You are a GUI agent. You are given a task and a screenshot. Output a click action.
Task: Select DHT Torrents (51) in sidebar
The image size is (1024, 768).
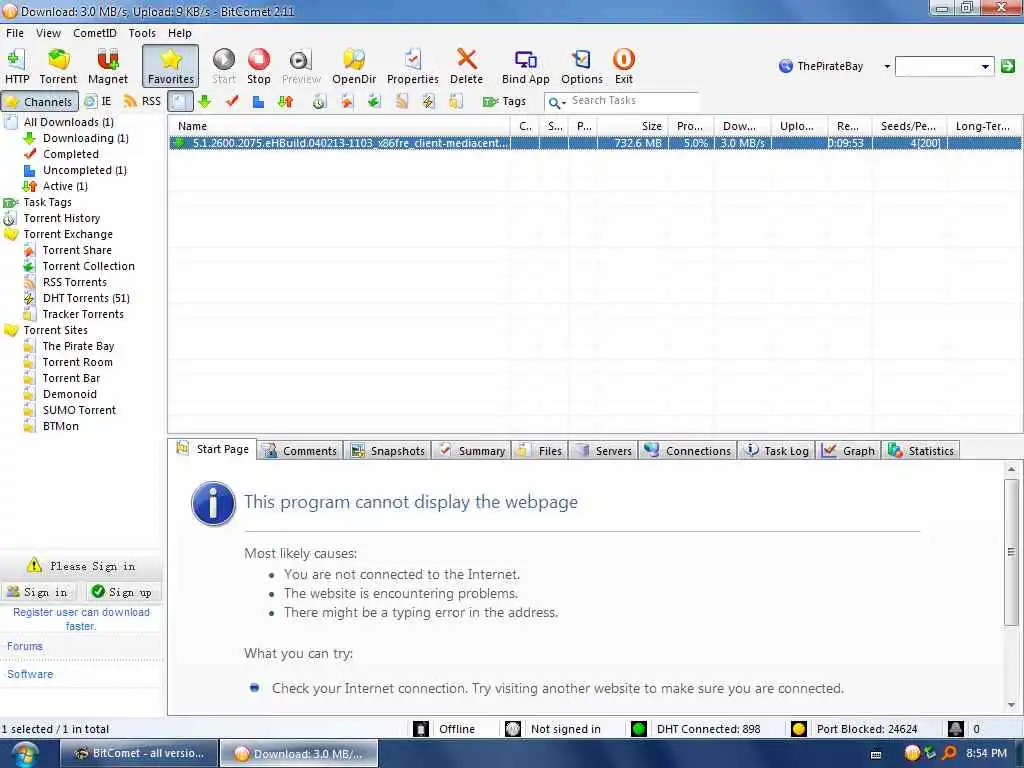tap(86, 298)
